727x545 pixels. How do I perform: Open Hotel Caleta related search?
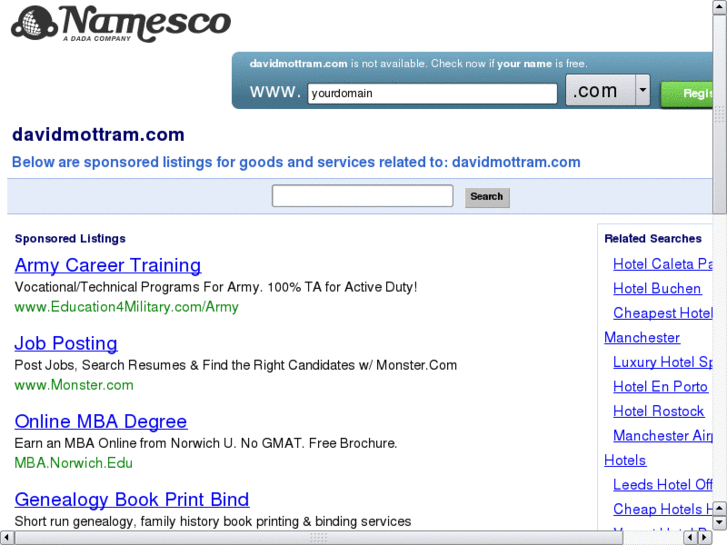(663, 264)
